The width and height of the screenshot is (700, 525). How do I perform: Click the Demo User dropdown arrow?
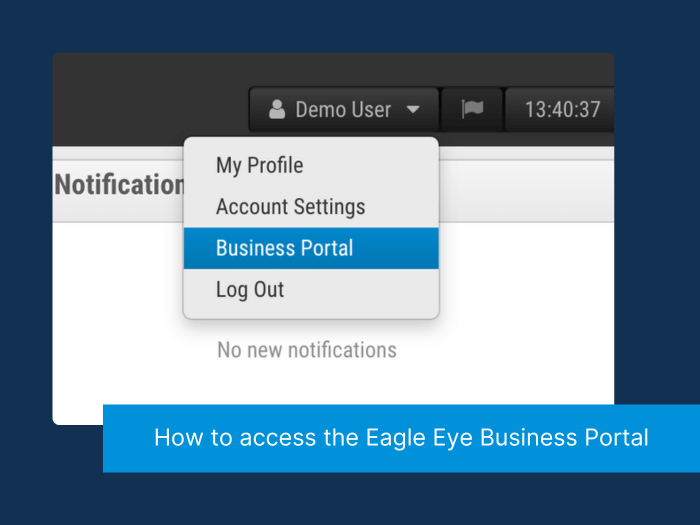(x=413, y=109)
